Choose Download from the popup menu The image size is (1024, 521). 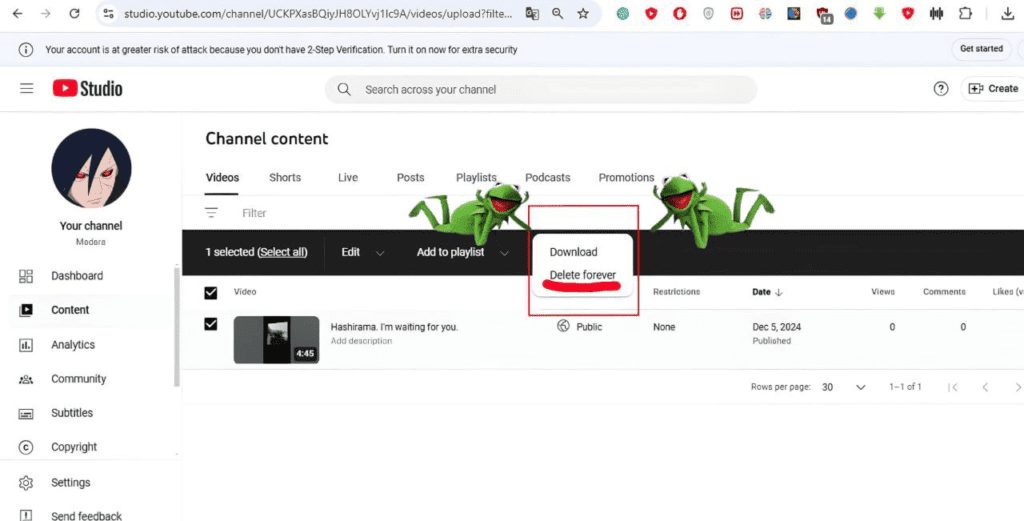pyautogui.click(x=573, y=252)
